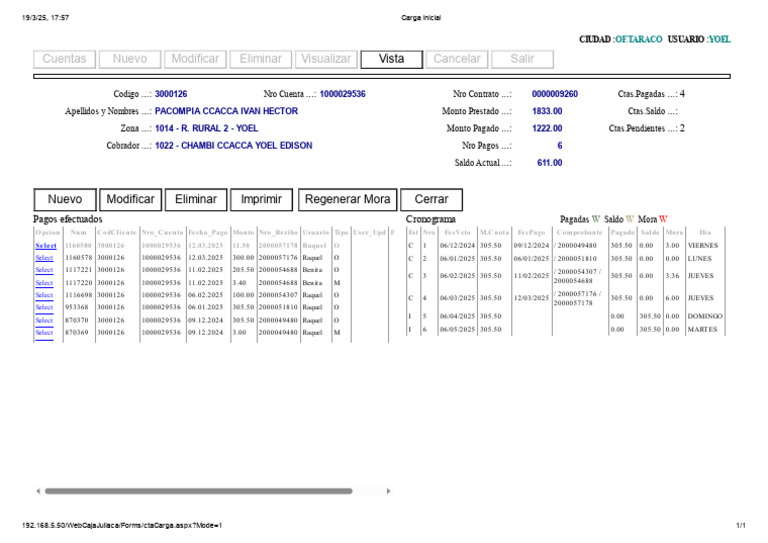768x543 pixels.
Task: Click Nuevo above Pagos efectuados
Action: click(65, 199)
